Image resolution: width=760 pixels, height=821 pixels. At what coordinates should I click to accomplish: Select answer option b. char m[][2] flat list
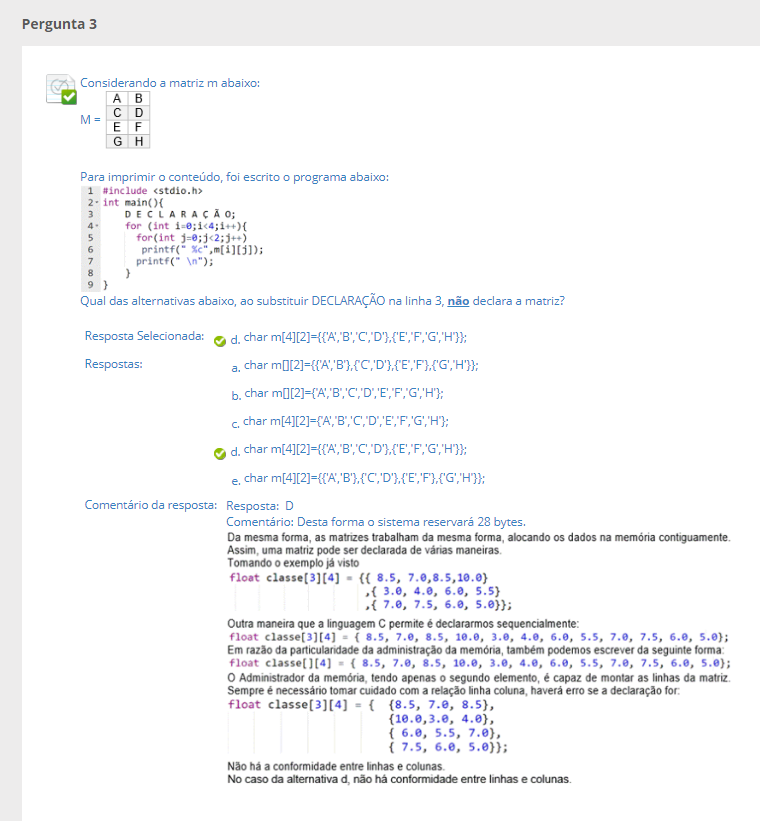point(343,394)
